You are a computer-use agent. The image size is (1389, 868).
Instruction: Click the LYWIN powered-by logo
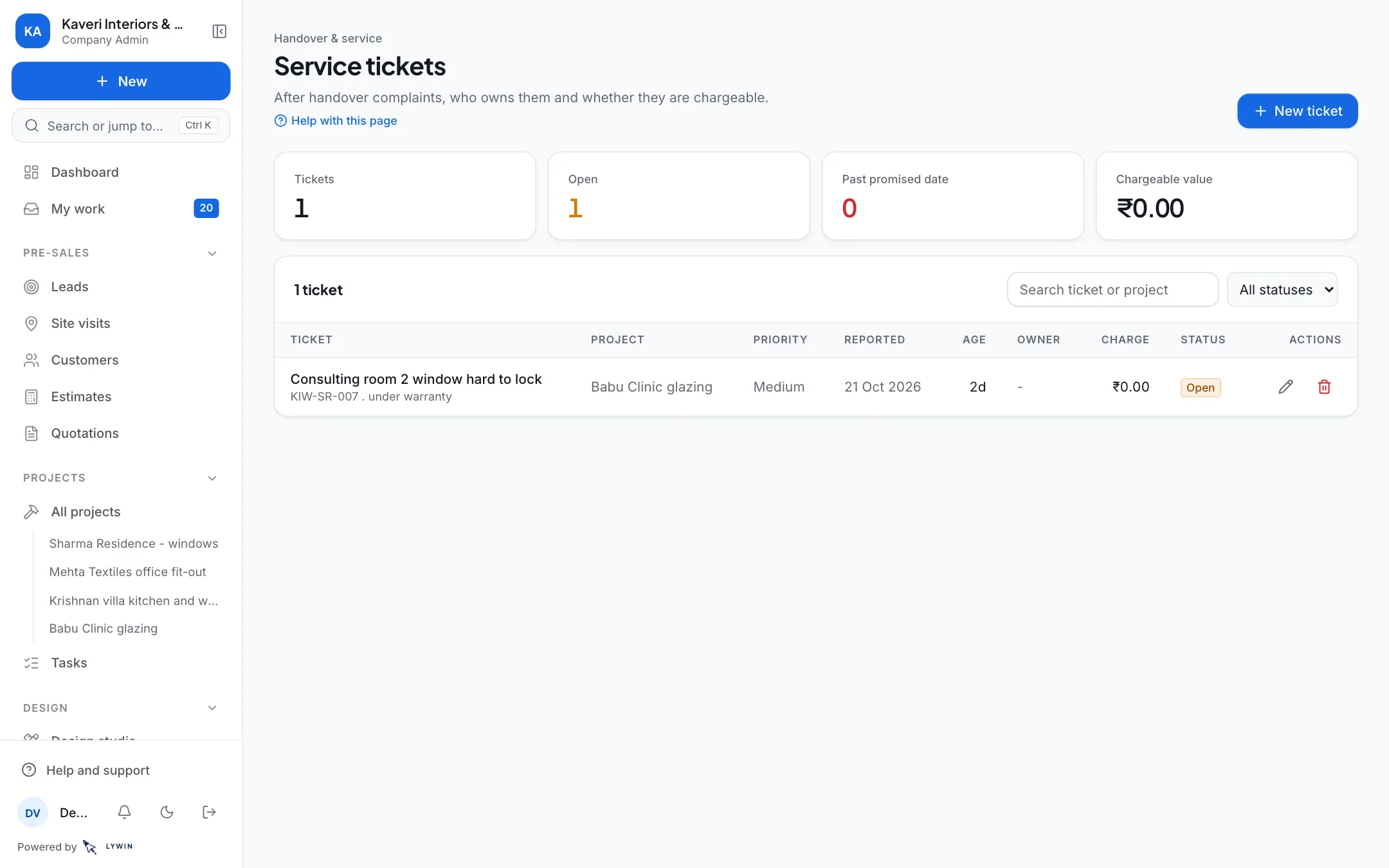point(108,847)
